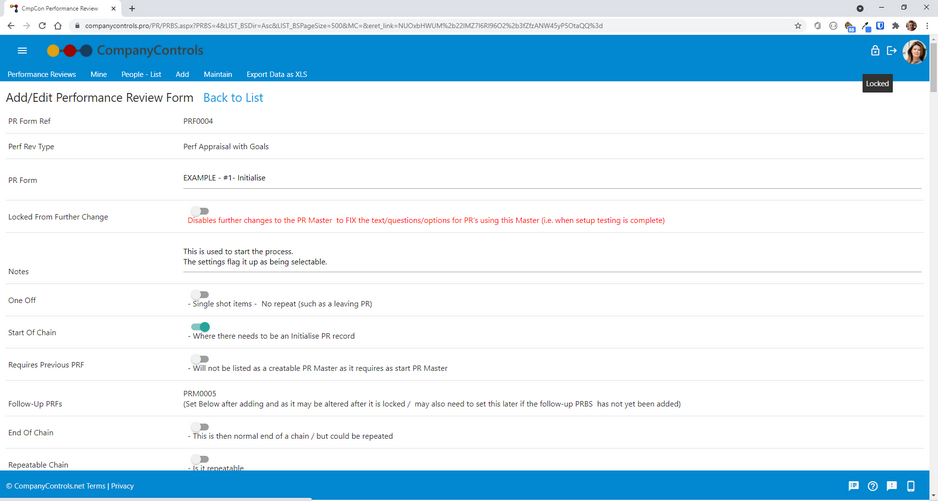Open a new browser tab
Screen dimensions: 938x501
132,8
